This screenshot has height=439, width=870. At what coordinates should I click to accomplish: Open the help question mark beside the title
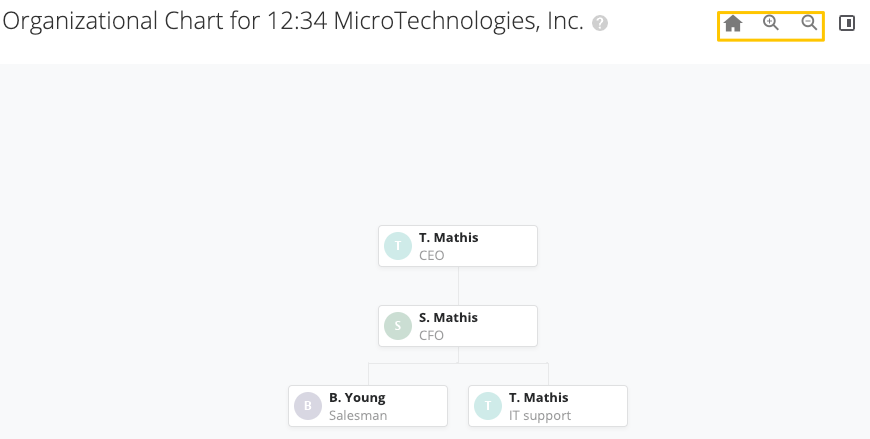(600, 23)
